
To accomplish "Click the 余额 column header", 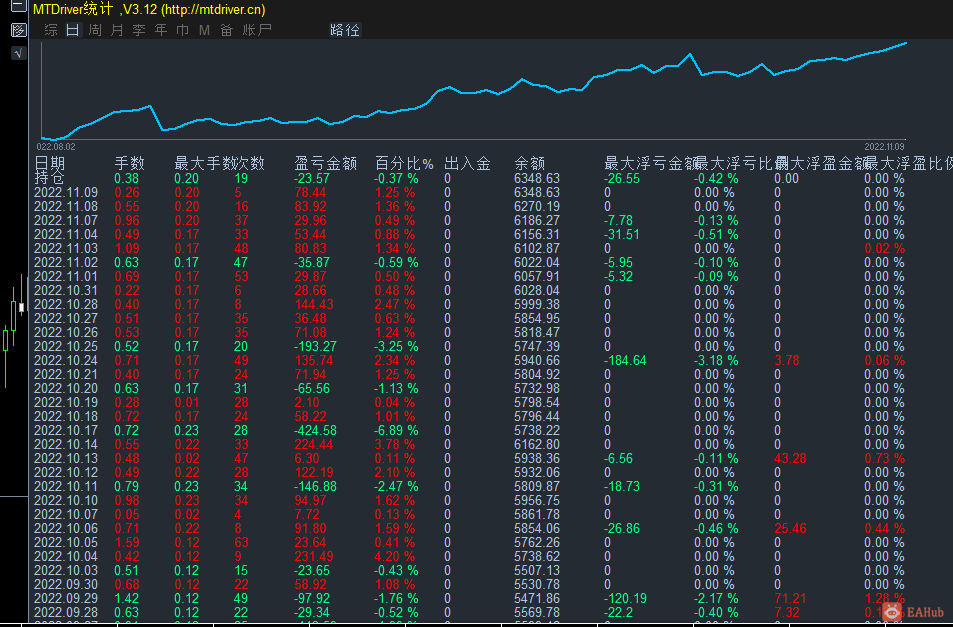I will click(x=529, y=163).
